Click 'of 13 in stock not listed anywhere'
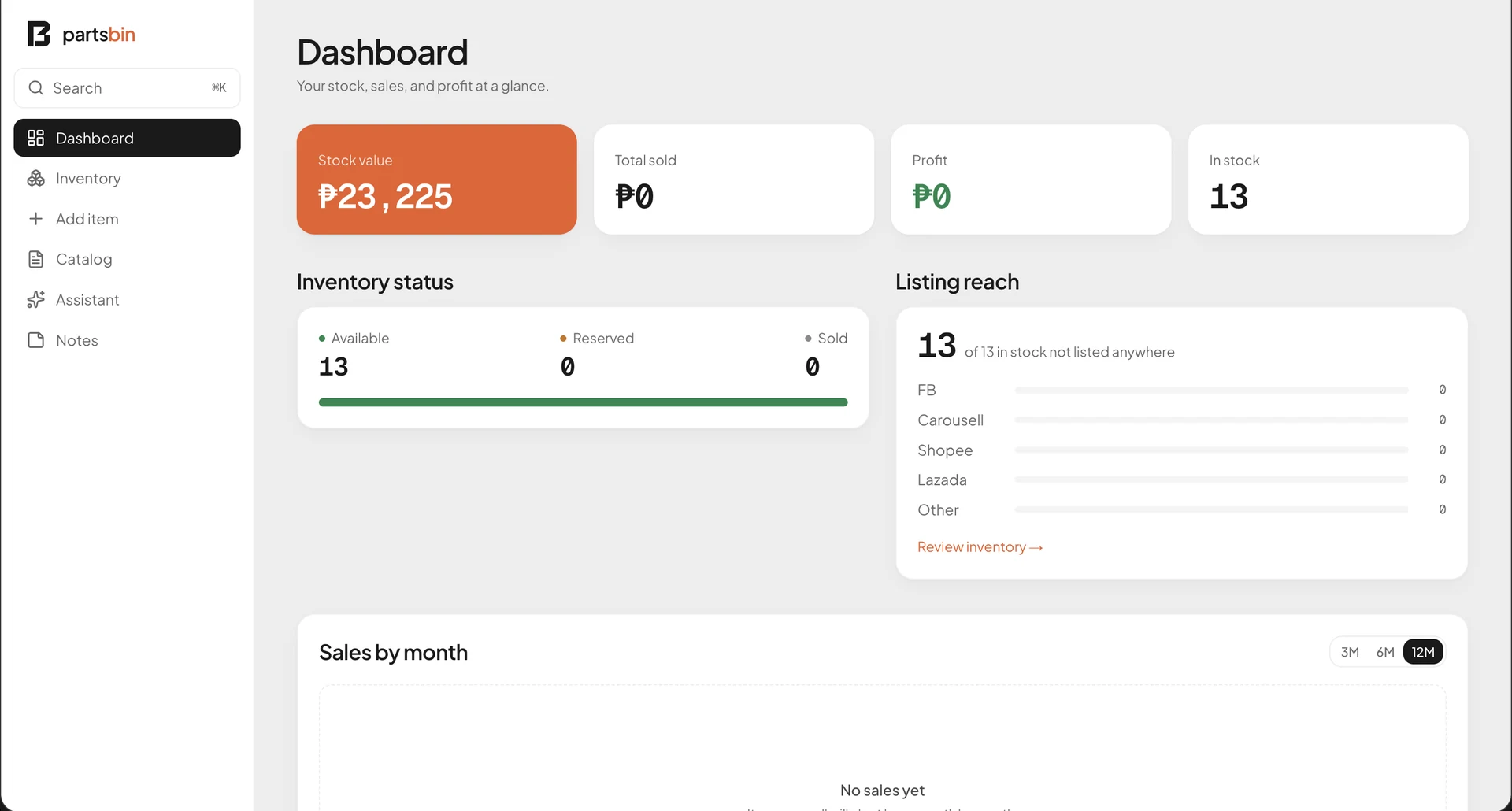1512x811 pixels. [1069, 352]
